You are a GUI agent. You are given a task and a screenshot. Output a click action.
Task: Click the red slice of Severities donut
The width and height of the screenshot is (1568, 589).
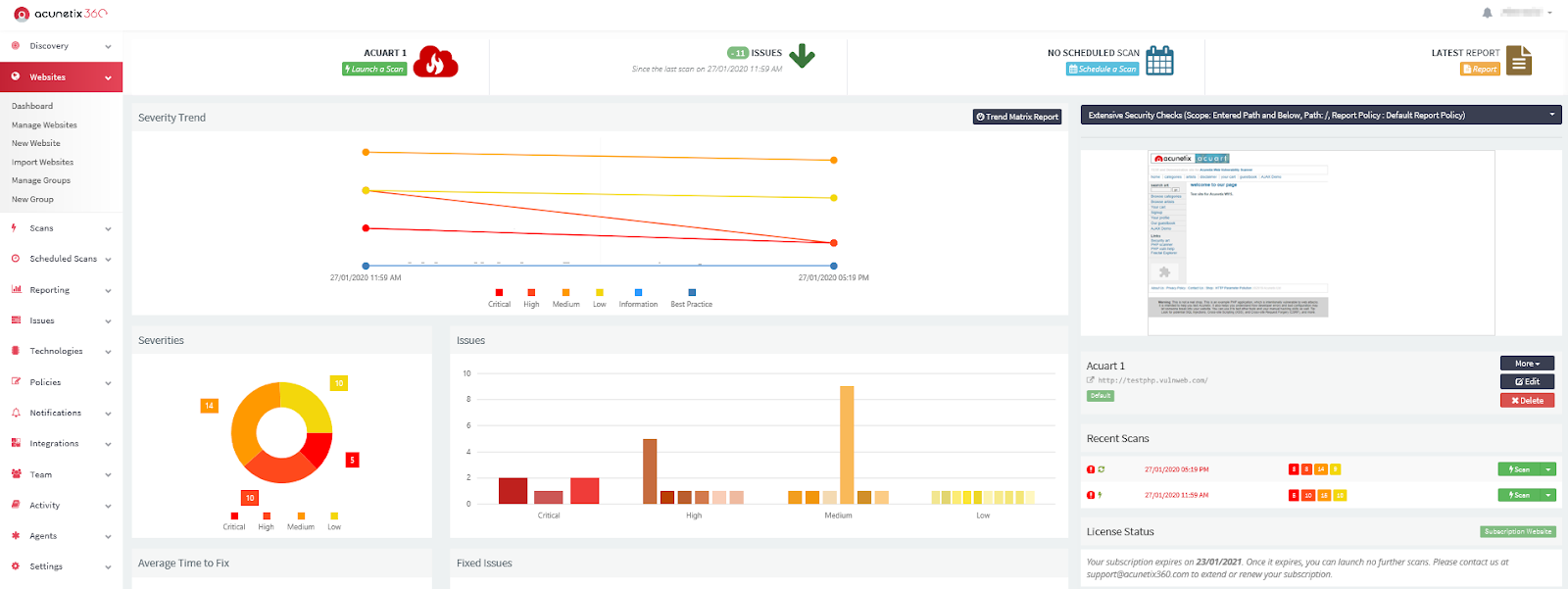[x=318, y=450]
